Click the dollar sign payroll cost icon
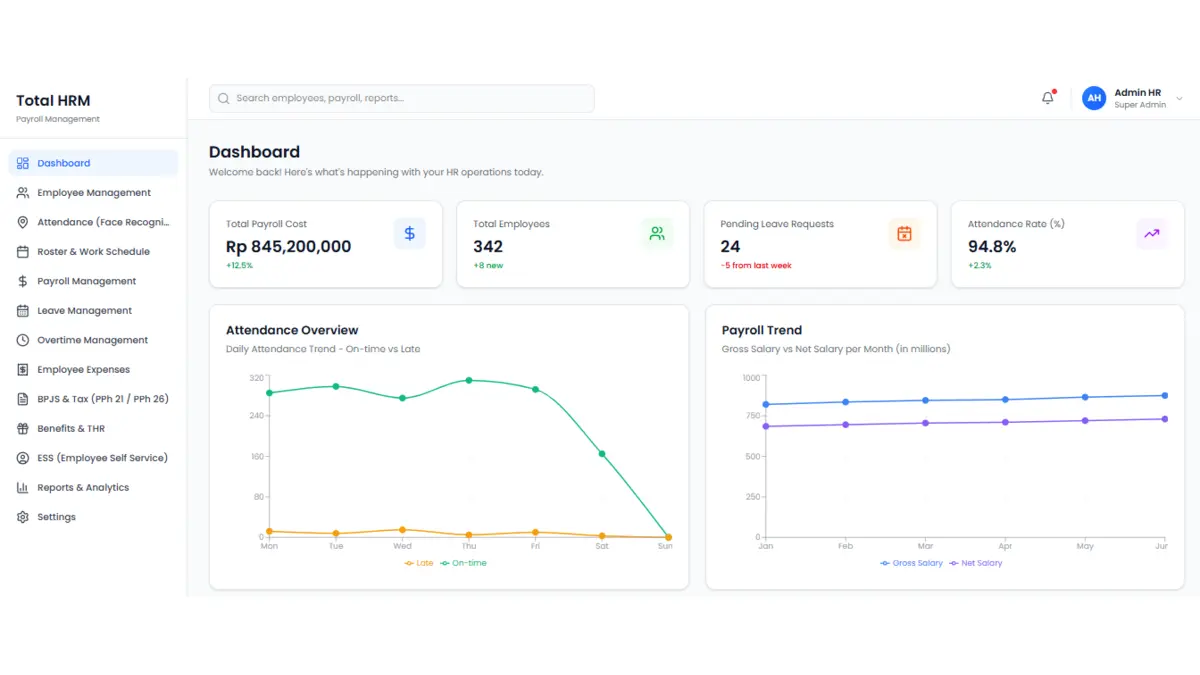 409,234
